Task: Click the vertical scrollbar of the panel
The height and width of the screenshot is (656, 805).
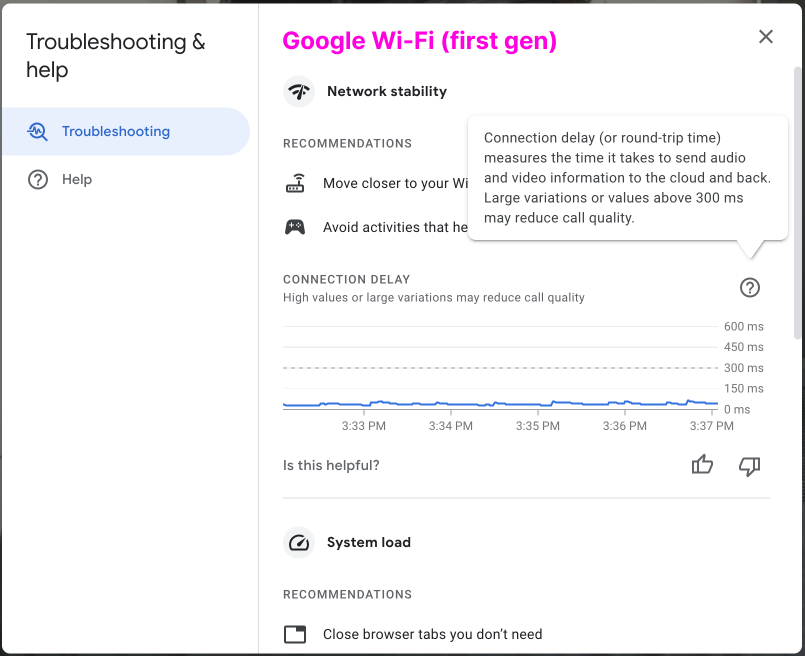Action: [x=797, y=200]
